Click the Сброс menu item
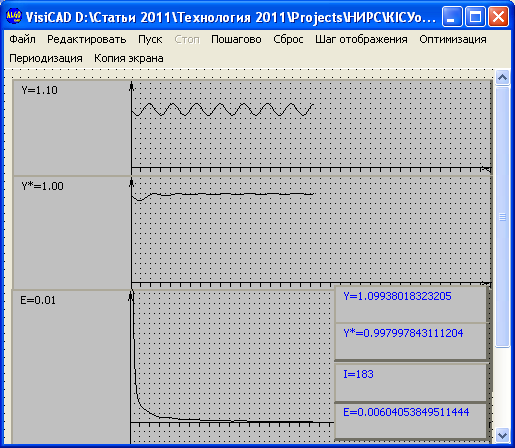The width and height of the screenshot is (515, 448). 288,39
